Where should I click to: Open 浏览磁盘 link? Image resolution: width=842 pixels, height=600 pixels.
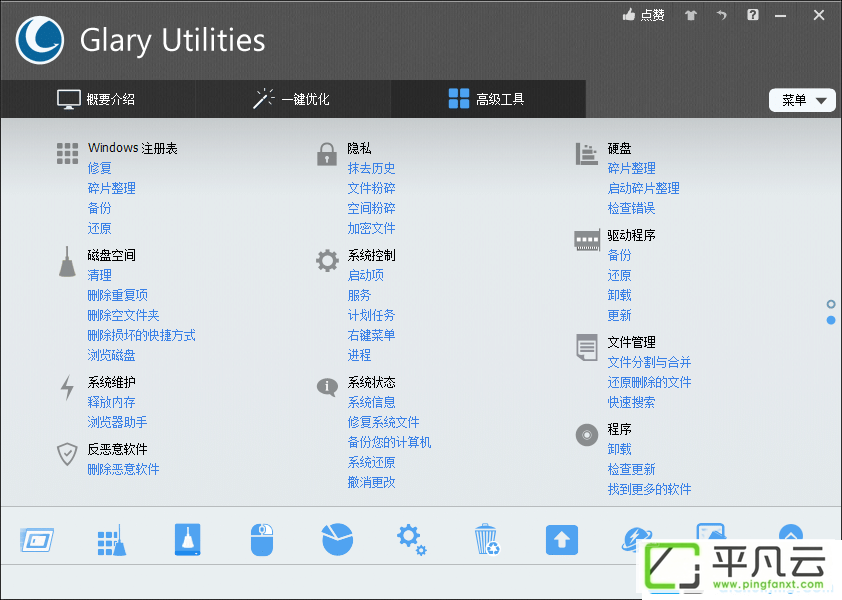112,355
